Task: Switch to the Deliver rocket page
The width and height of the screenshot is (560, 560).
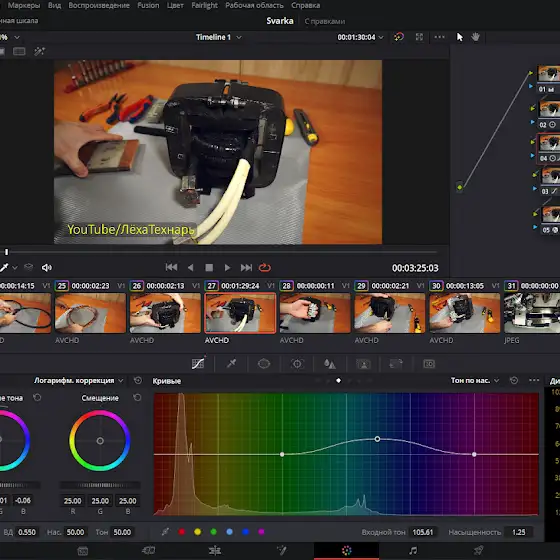Action: pyautogui.click(x=479, y=551)
